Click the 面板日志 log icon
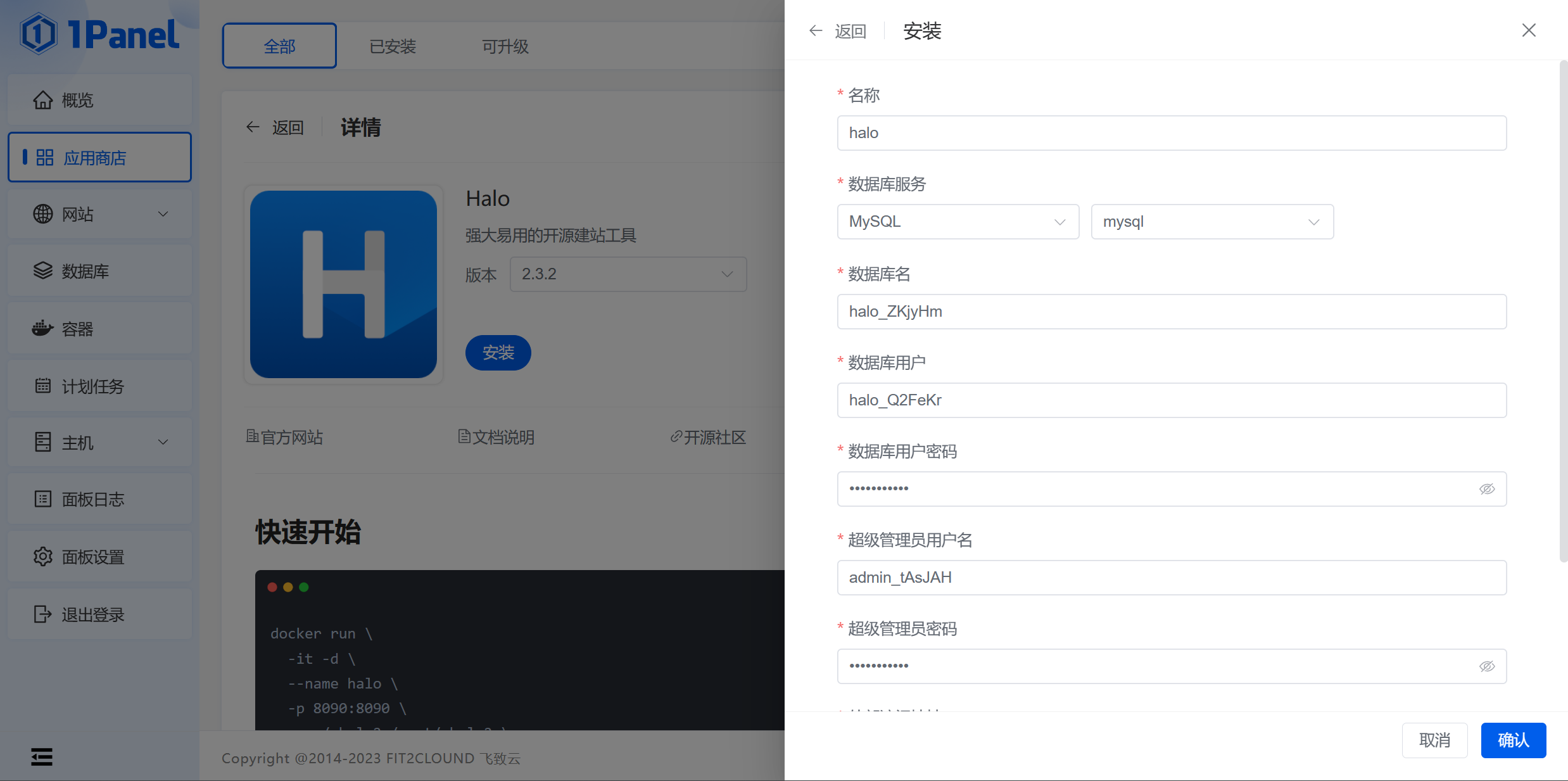Viewport: 1568px width, 781px height. click(43, 499)
